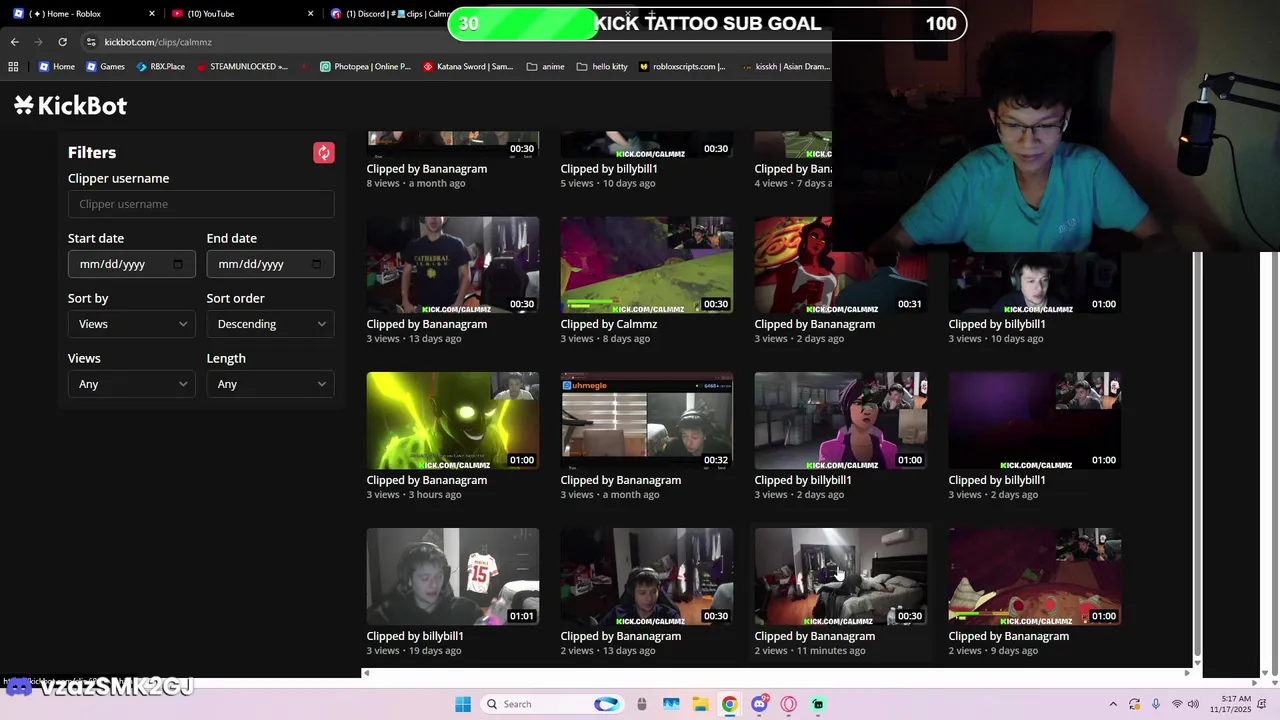Open the 00:31 Bananagram clip thumbnail
The width and height of the screenshot is (1280, 720).
841,265
